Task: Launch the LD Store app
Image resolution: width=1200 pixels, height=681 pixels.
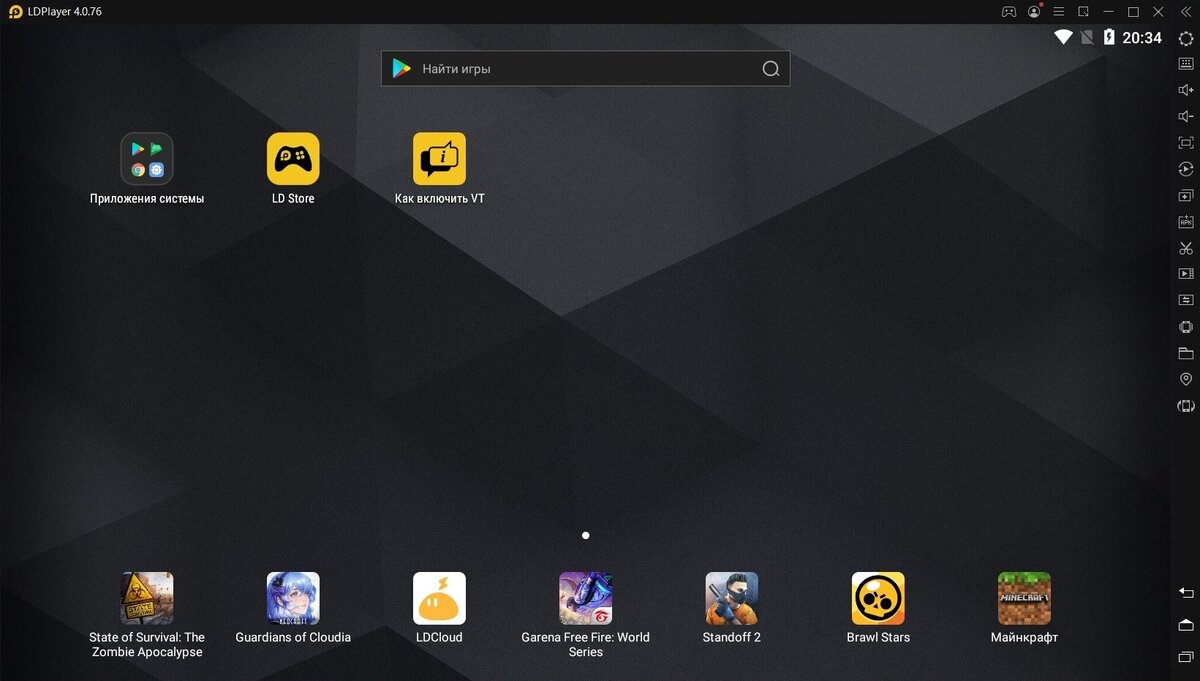Action: (293, 159)
